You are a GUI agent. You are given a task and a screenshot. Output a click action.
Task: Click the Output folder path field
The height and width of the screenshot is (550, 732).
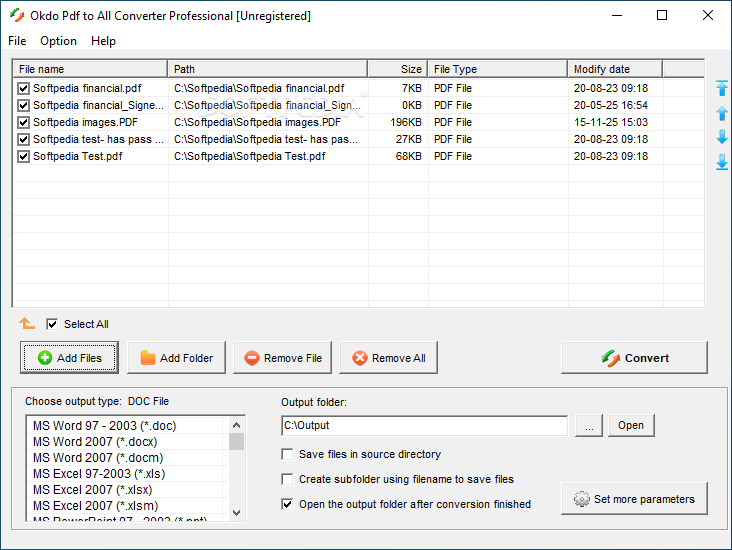425,425
